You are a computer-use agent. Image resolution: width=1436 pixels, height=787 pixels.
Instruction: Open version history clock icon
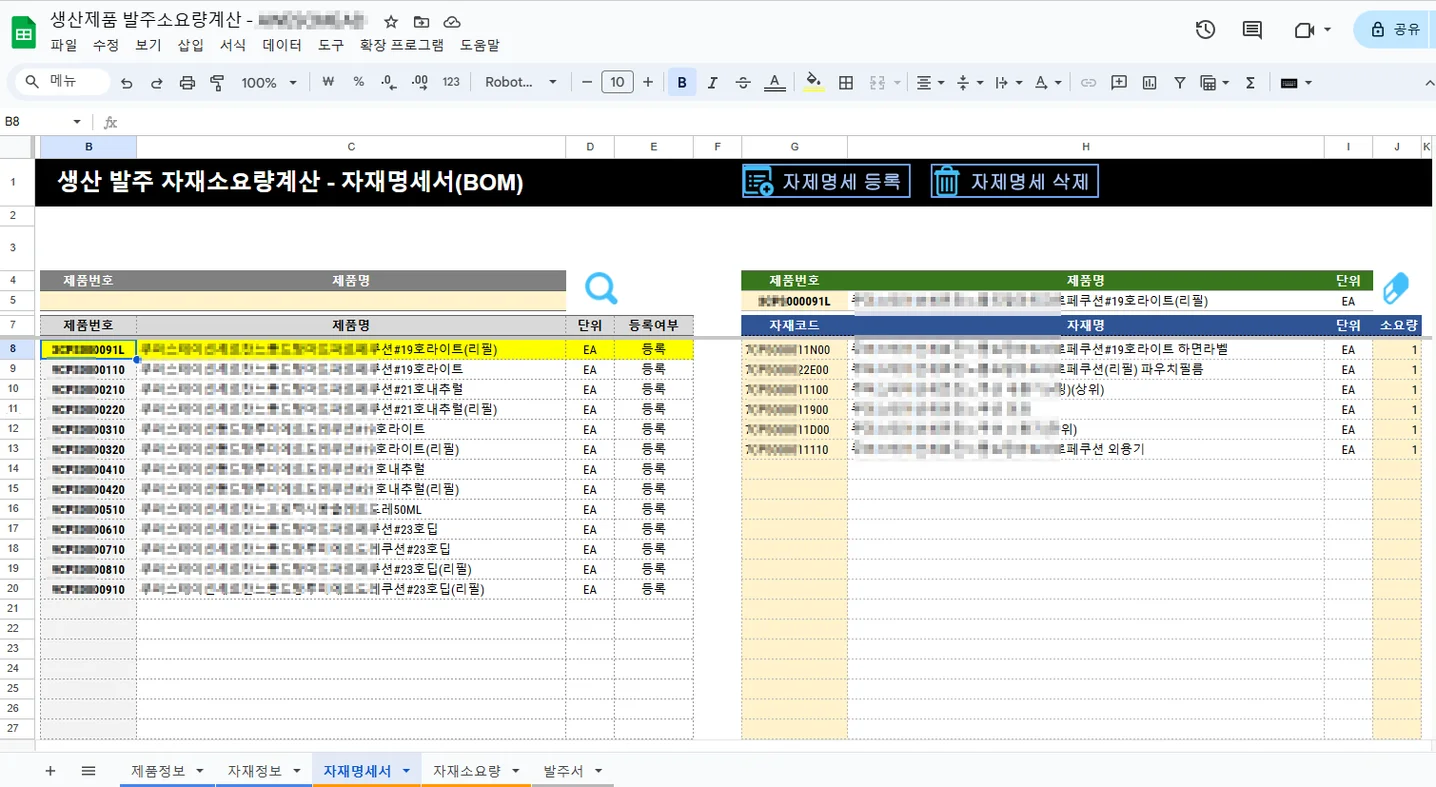(1205, 30)
